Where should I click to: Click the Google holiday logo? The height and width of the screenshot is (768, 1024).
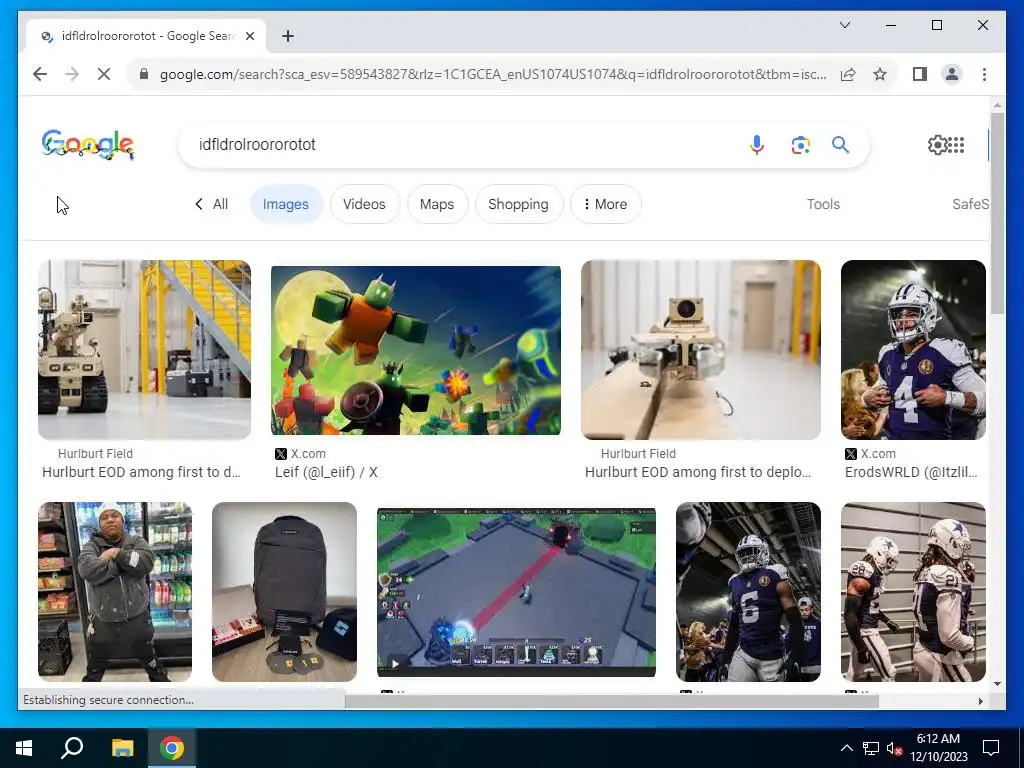(88, 144)
